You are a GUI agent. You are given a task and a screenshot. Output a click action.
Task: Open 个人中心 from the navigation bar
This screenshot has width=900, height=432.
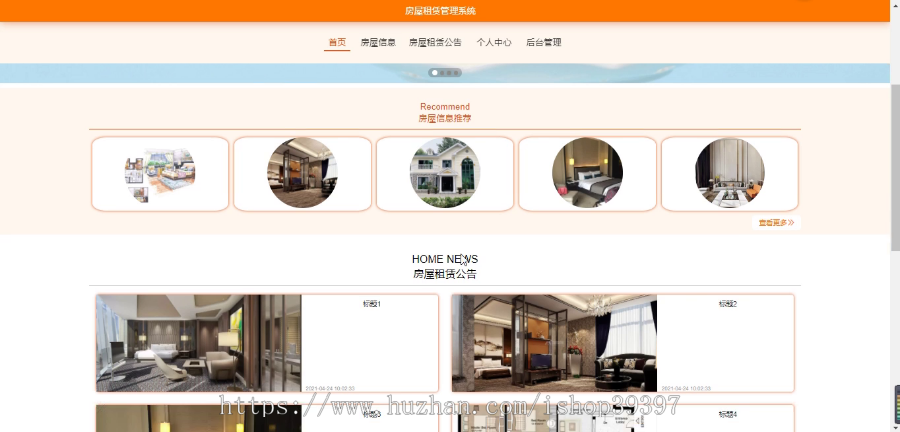pyautogui.click(x=494, y=42)
